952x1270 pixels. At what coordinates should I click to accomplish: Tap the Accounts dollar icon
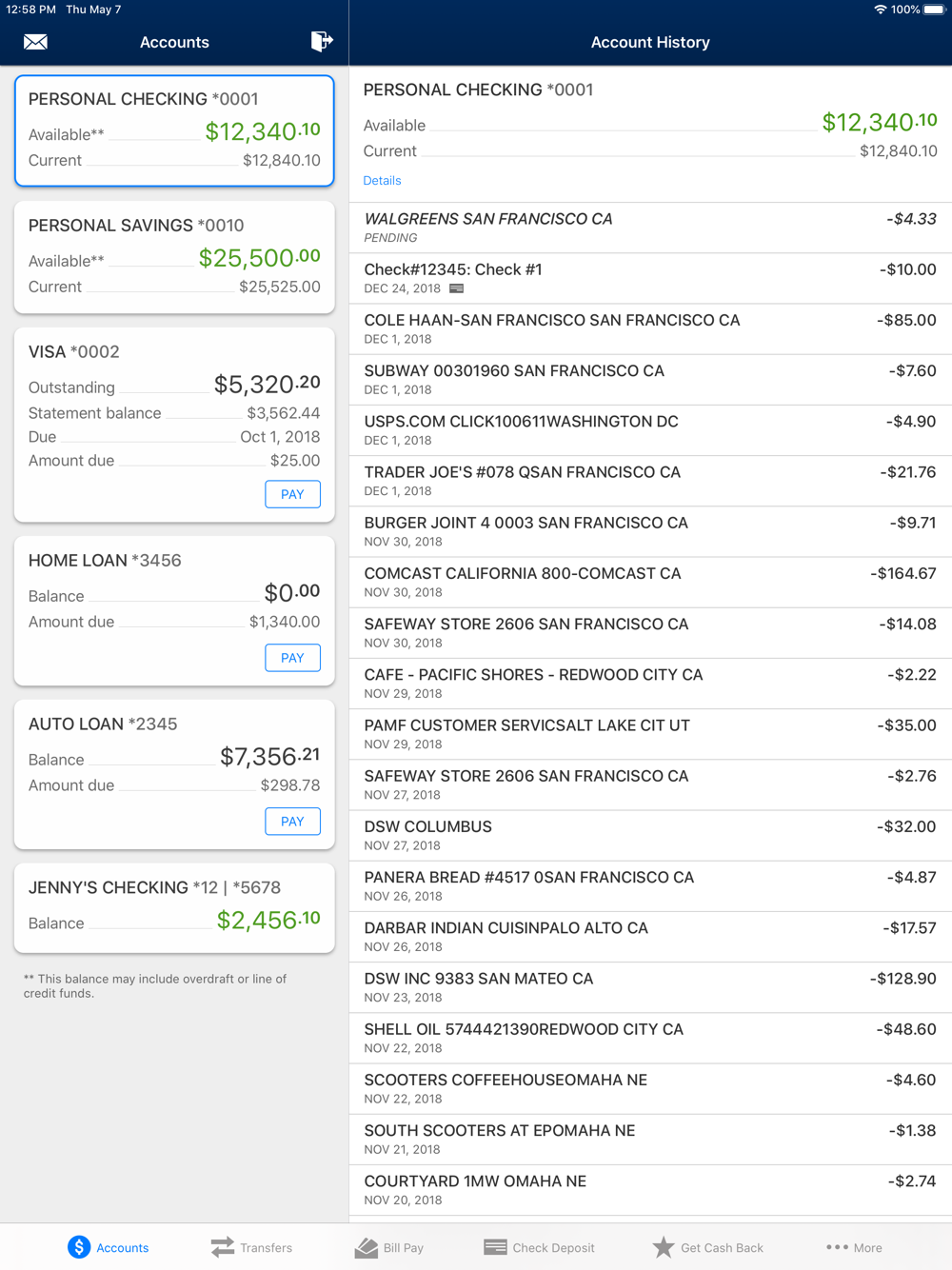pyautogui.click(x=79, y=1247)
